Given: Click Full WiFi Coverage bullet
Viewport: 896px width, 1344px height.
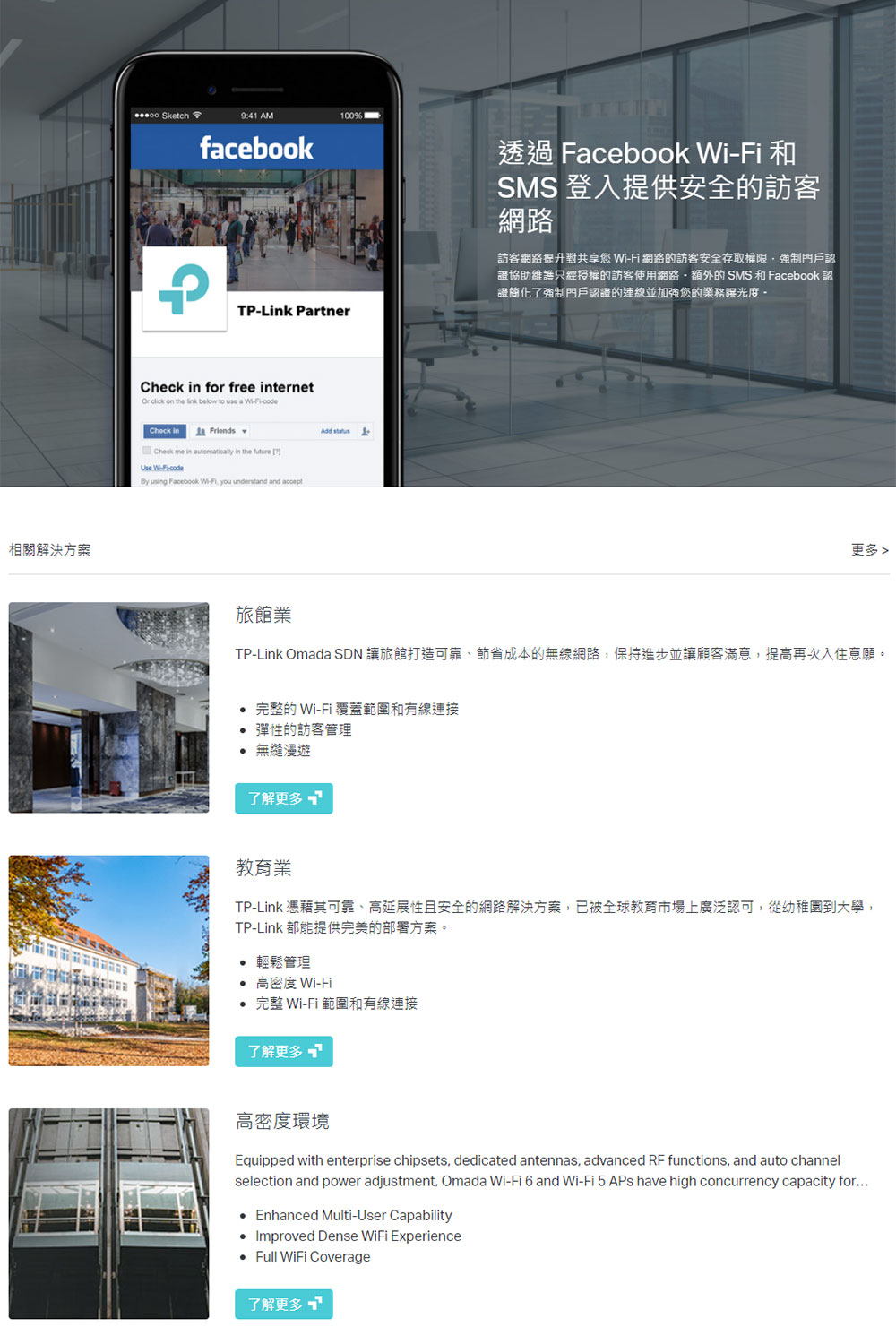Looking at the screenshot, I should click(x=313, y=1256).
